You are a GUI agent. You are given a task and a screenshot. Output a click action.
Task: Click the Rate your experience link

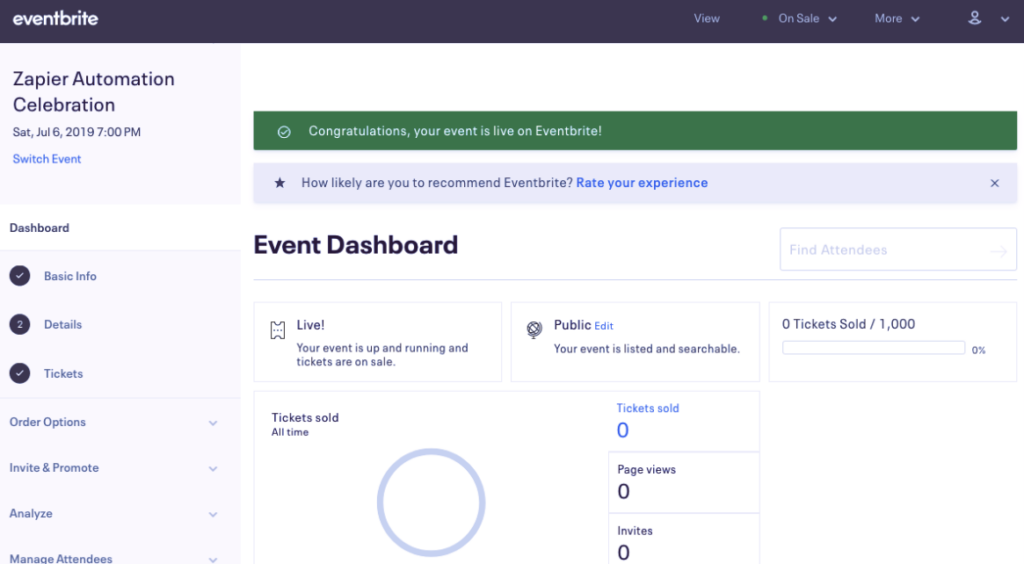pyautogui.click(x=642, y=183)
